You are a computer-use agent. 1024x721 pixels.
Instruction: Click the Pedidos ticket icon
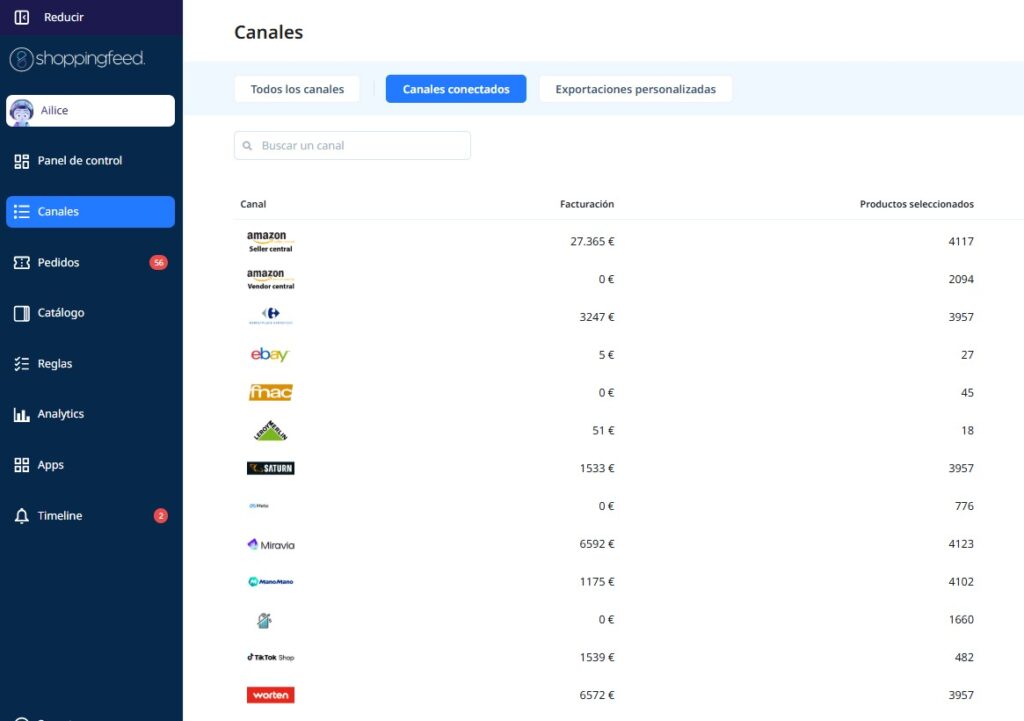click(x=22, y=263)
